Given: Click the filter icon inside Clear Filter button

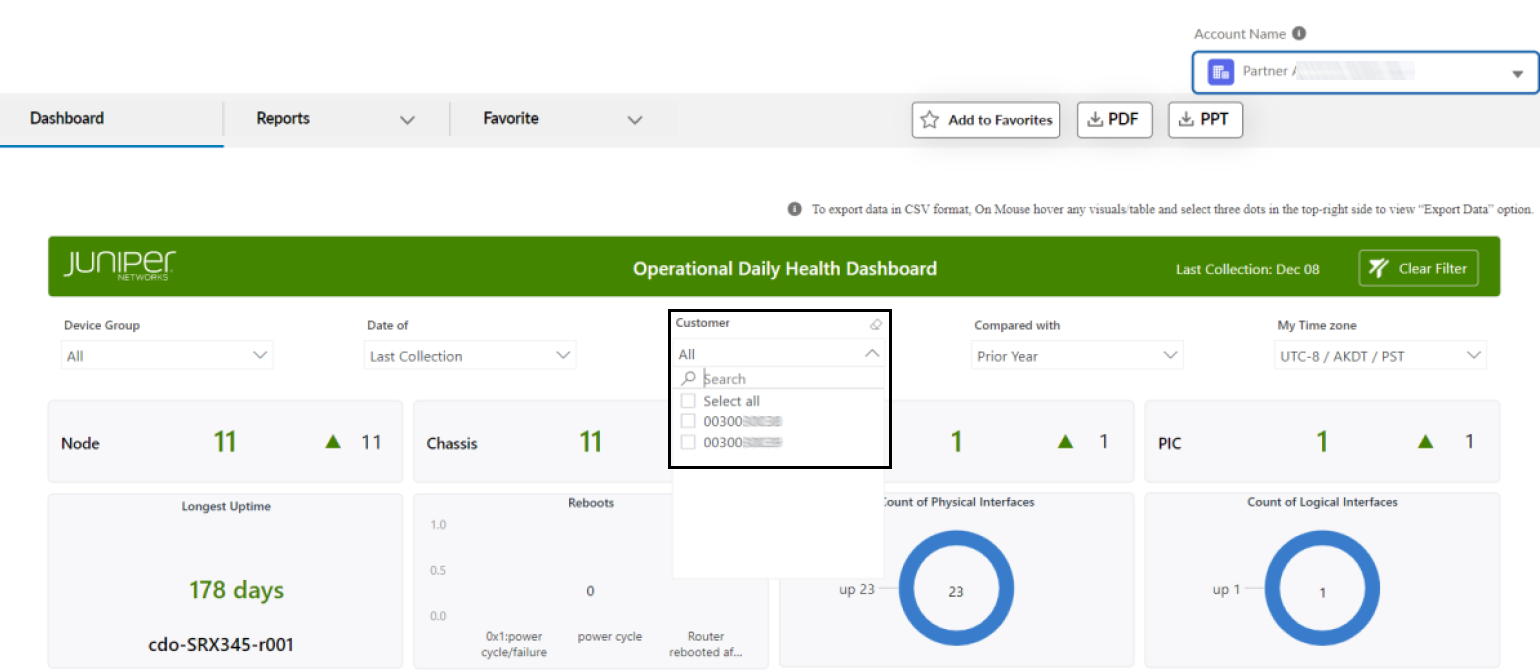Looking at the screenshot, I should [1378, 268].
